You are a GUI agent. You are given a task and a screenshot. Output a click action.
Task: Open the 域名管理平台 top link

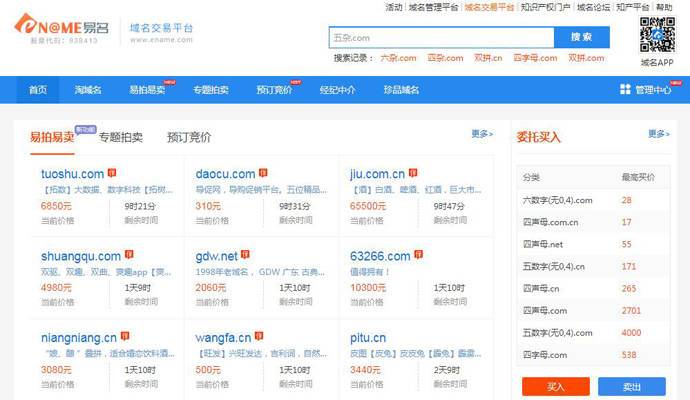[x=433, y=7]
